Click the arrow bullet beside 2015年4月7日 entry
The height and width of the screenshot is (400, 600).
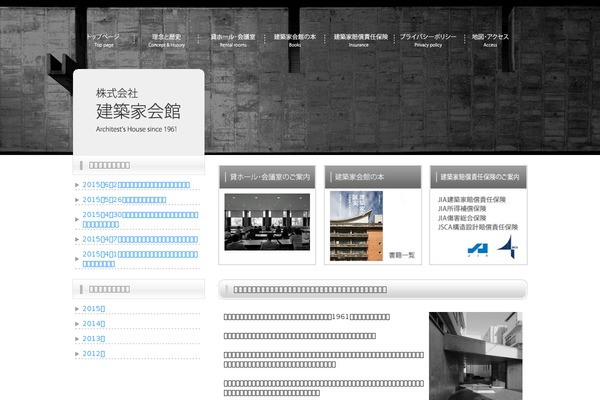[x=77, y=239]
